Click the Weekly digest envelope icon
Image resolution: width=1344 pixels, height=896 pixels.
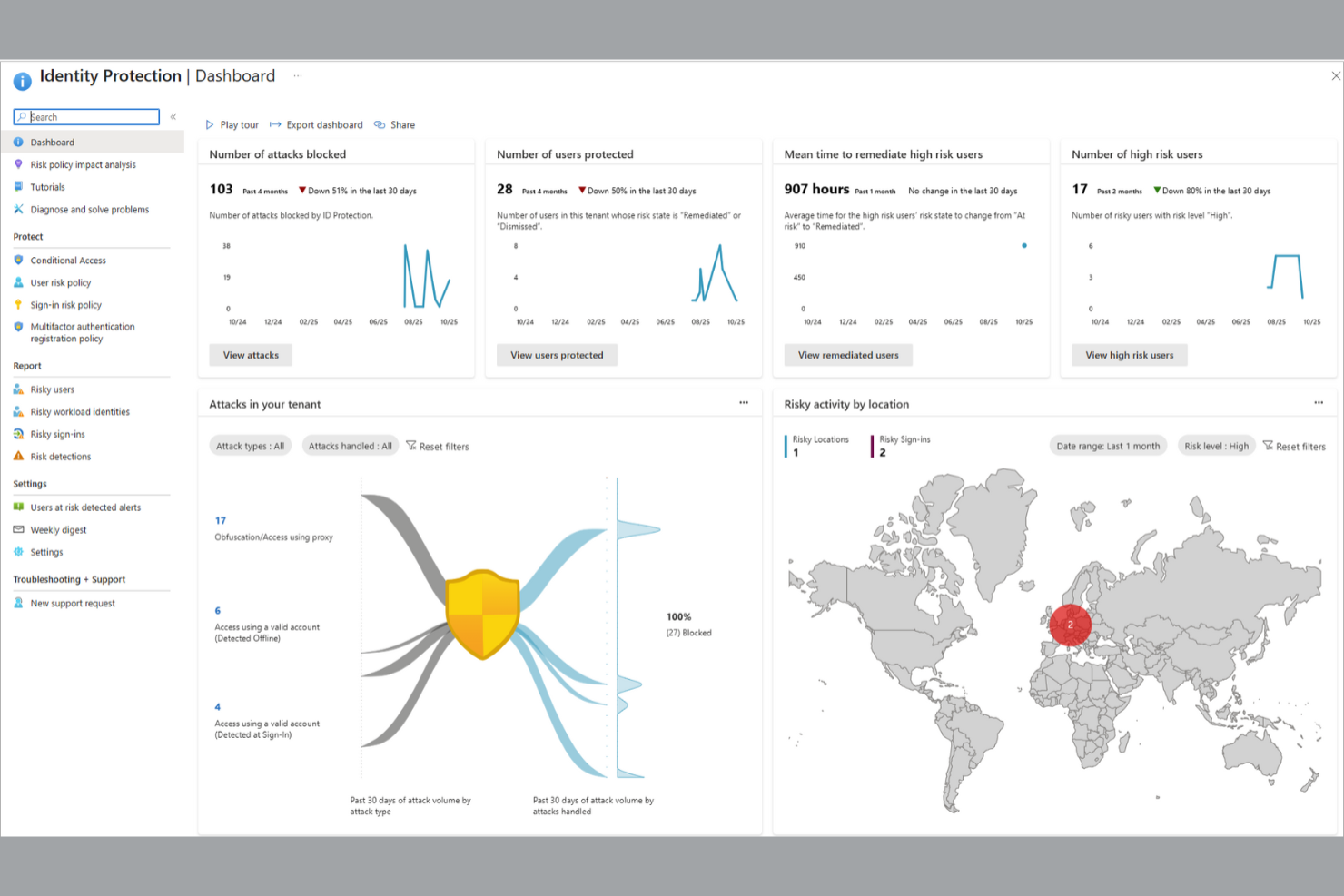click(x=18, y=529)
